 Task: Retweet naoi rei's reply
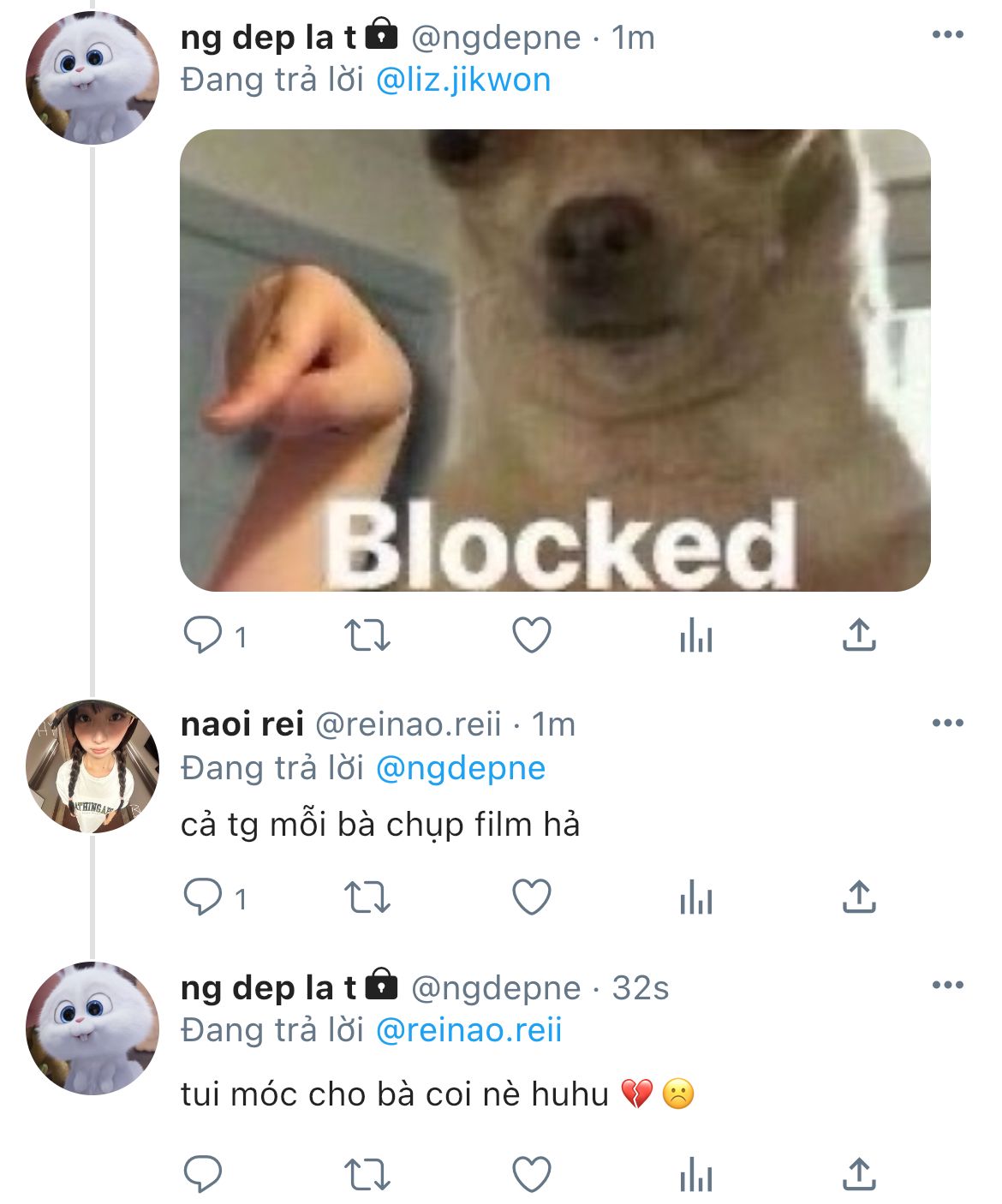367,898
